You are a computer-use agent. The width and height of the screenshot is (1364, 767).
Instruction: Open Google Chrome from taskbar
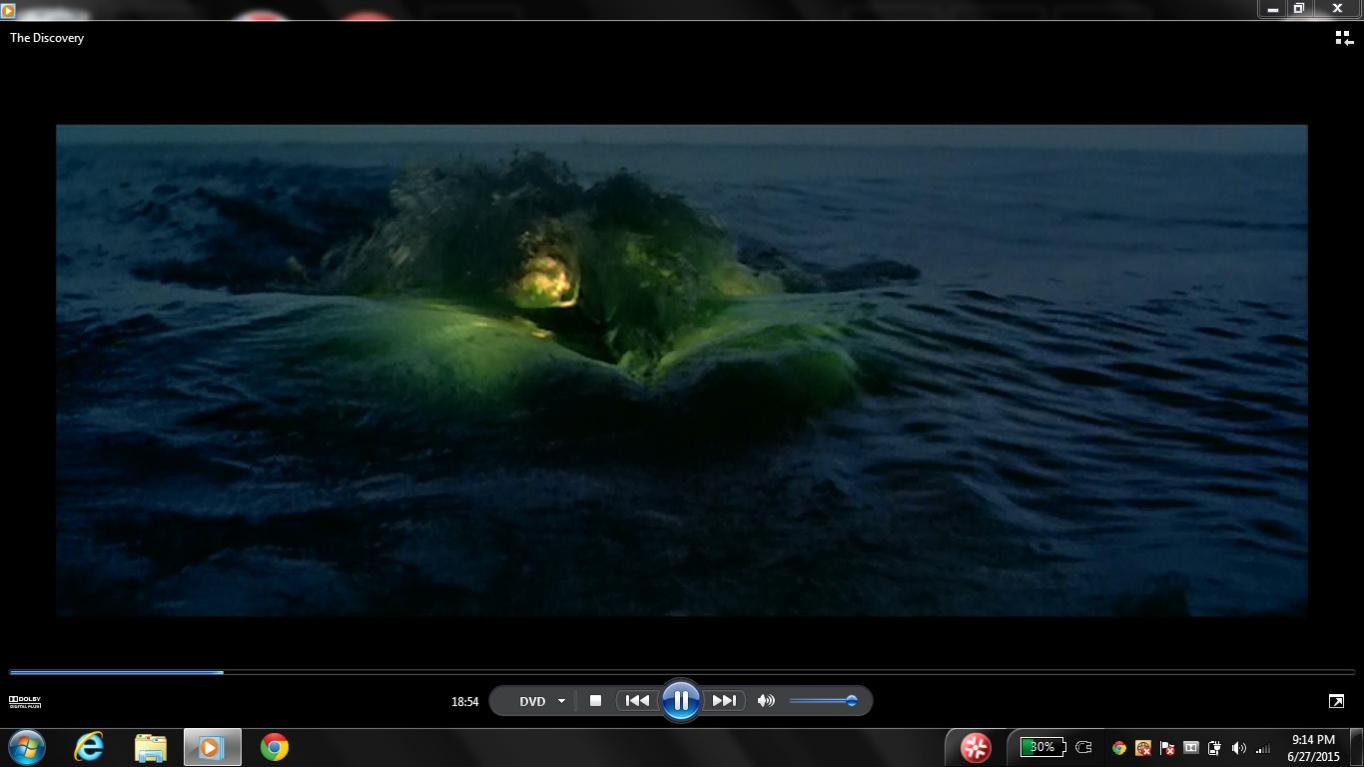(274, 747)
